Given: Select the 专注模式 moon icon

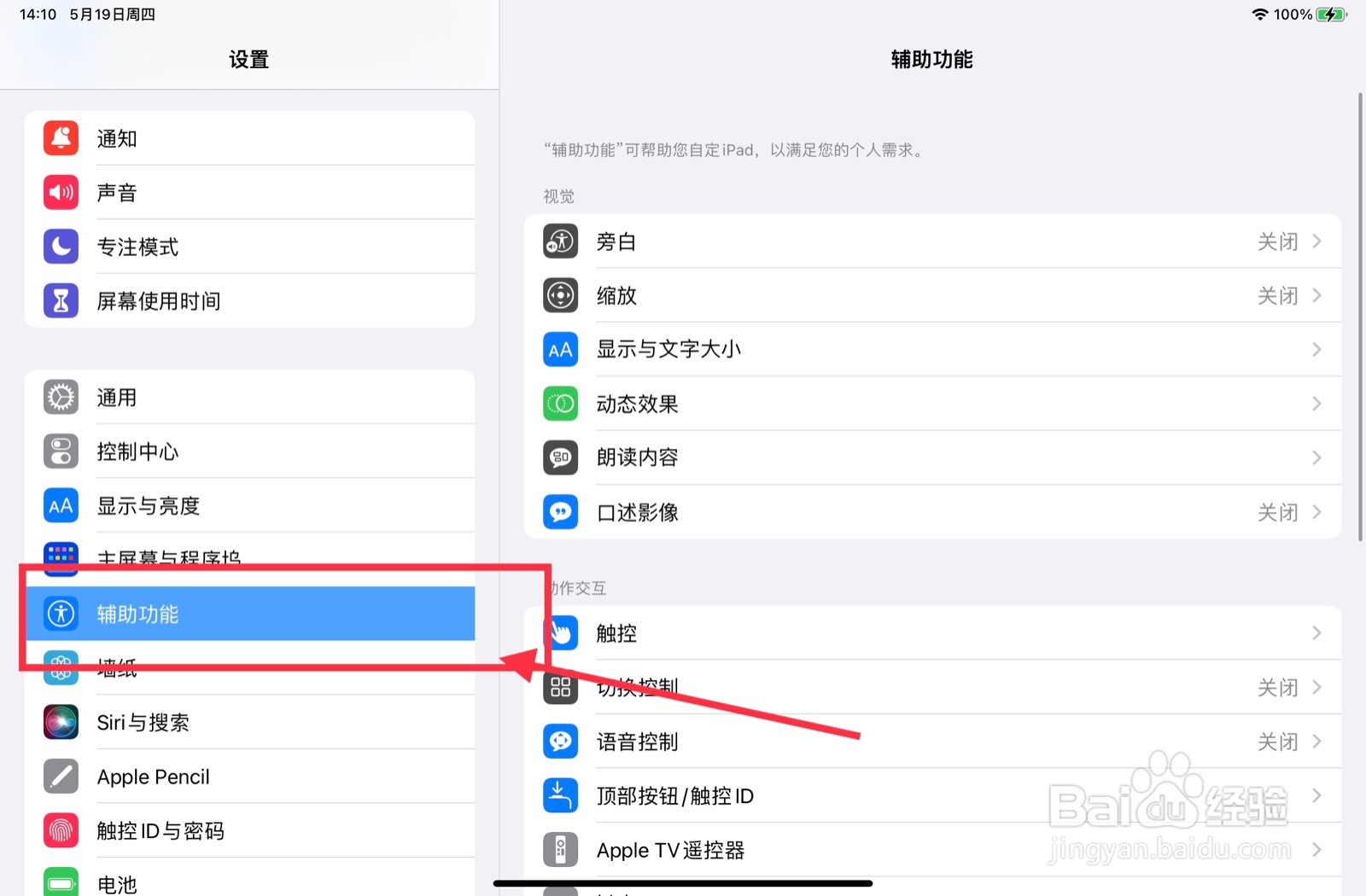Looking at the screenshot, I should (61, 247).
